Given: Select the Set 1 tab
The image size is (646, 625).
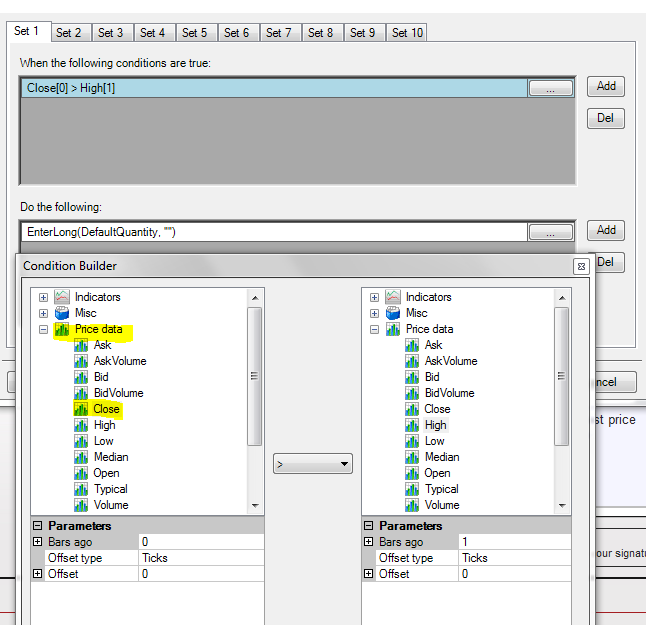Looking at the screenshot, I should point(27,31).
